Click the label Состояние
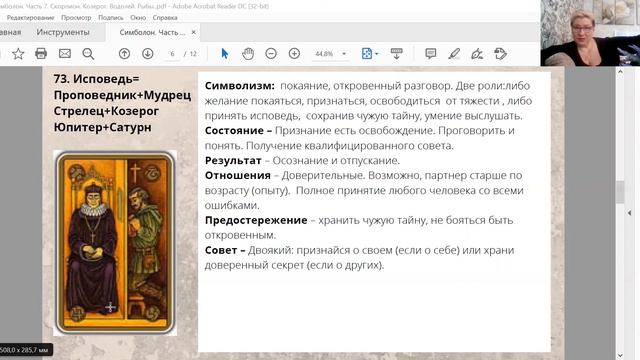Screen dimensions: 640x360 (x=234, y=131)
